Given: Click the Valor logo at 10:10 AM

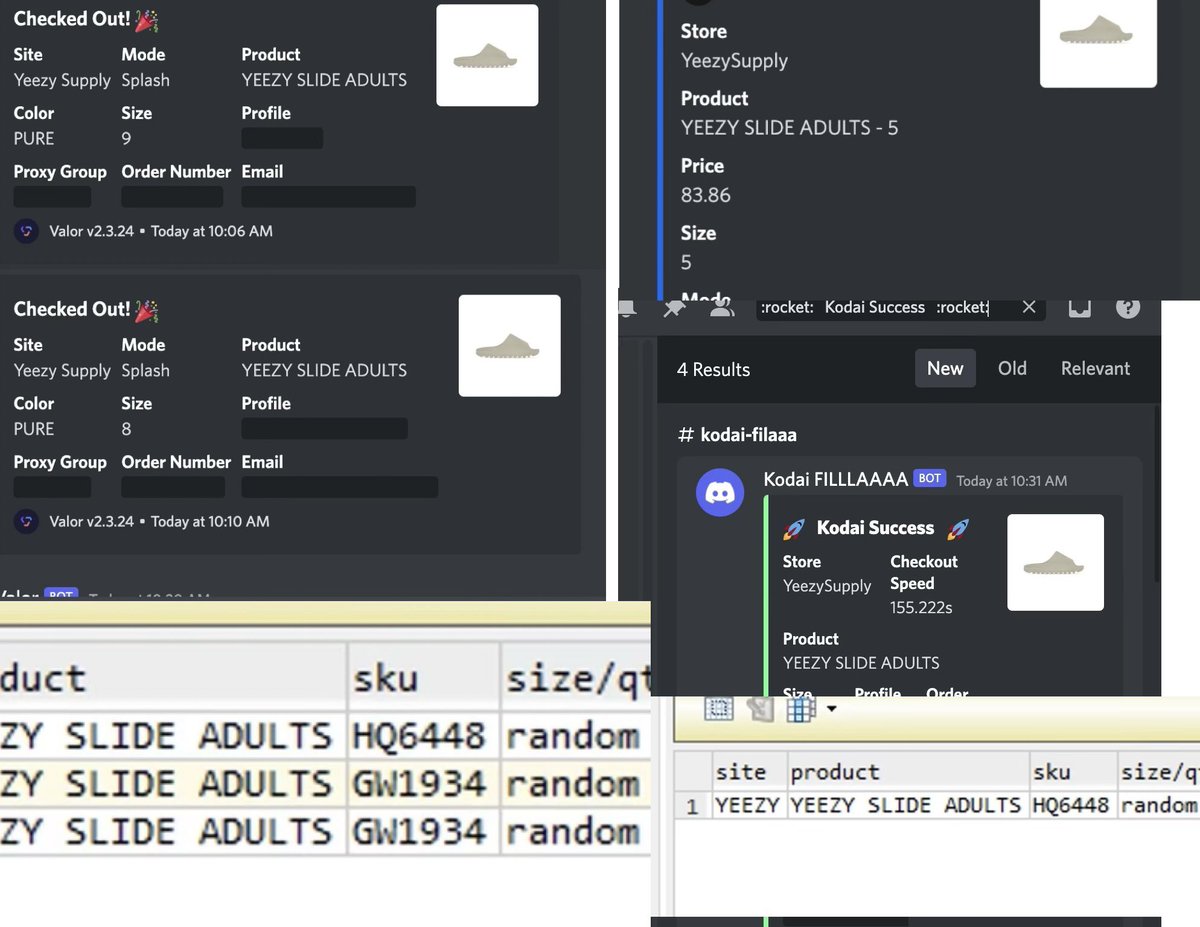Looking at the screenshot, I should [x=26, y=521].
